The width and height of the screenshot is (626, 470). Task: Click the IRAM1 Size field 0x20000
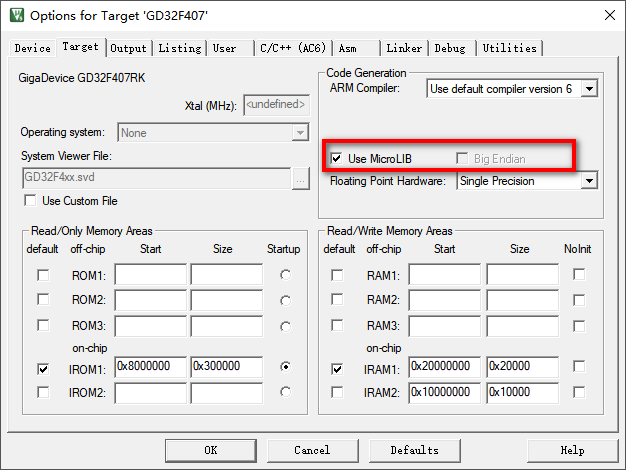pos(523,367)
